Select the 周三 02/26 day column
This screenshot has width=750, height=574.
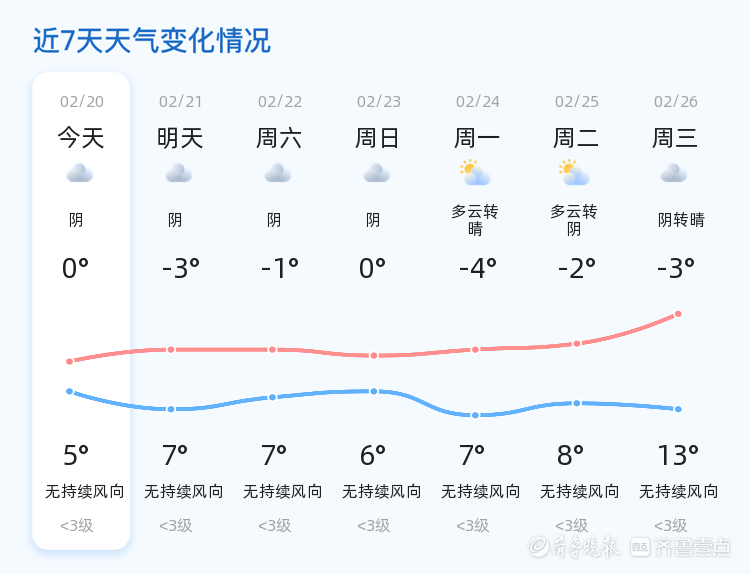676,311
